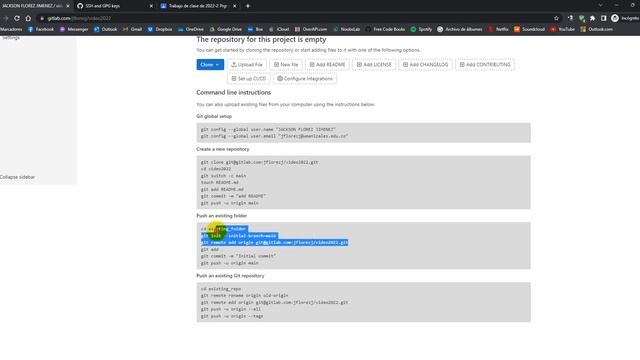Collapse the sidebar
This screenshot has height=360, width=640.
[x=18, y=177]
